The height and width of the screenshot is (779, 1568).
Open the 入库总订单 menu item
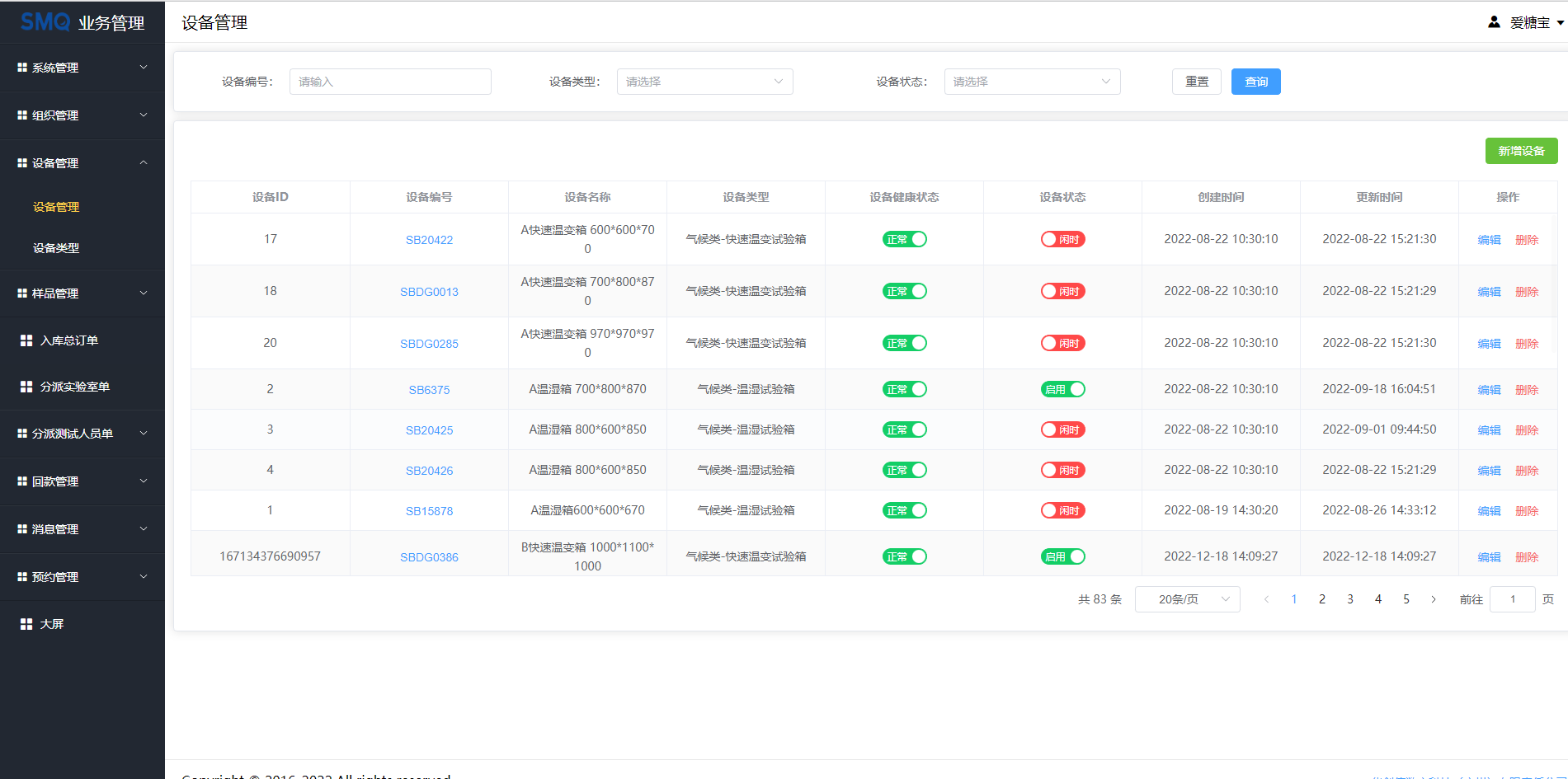tap(82, 340)
